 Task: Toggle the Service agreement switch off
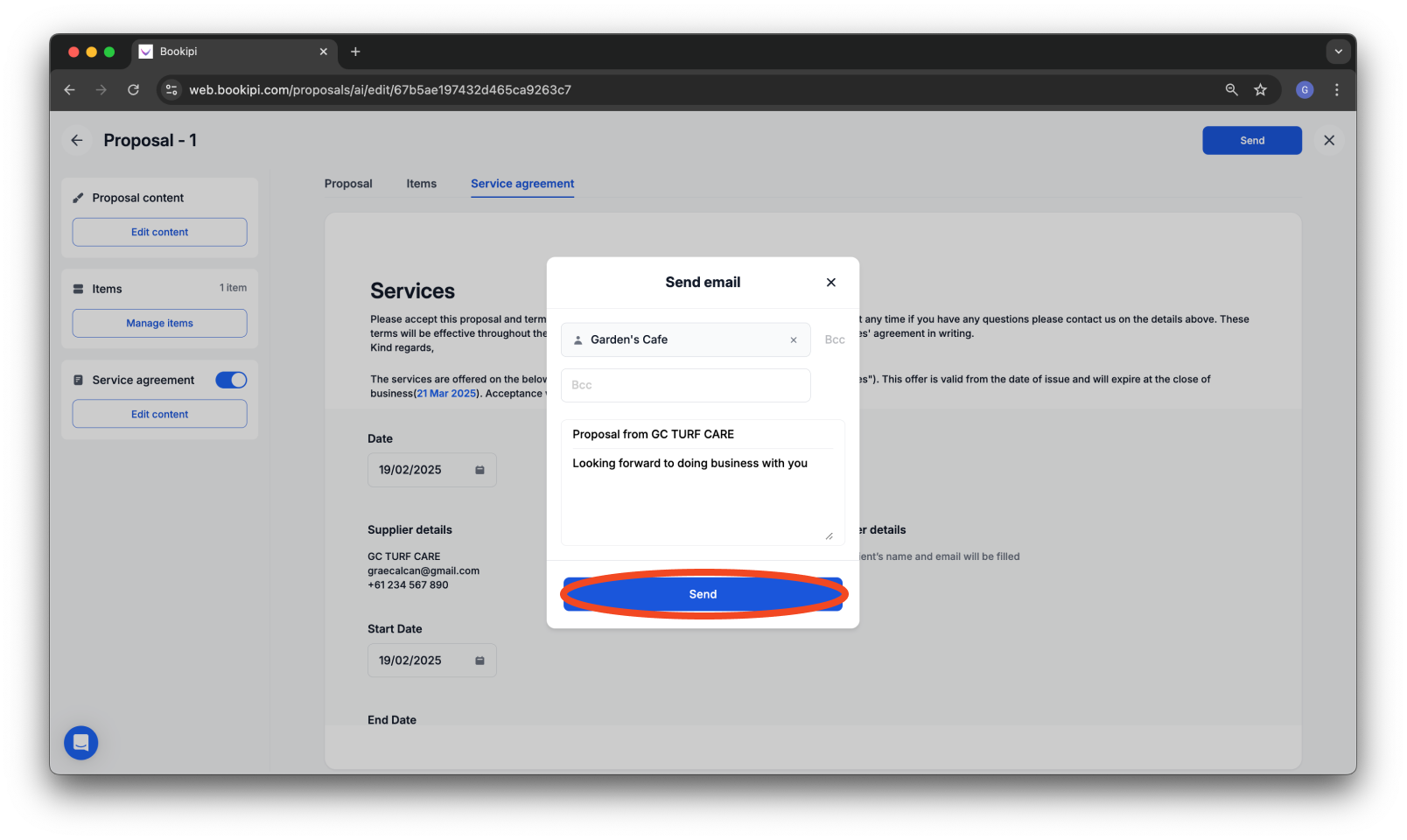click(x=230, y=380)
